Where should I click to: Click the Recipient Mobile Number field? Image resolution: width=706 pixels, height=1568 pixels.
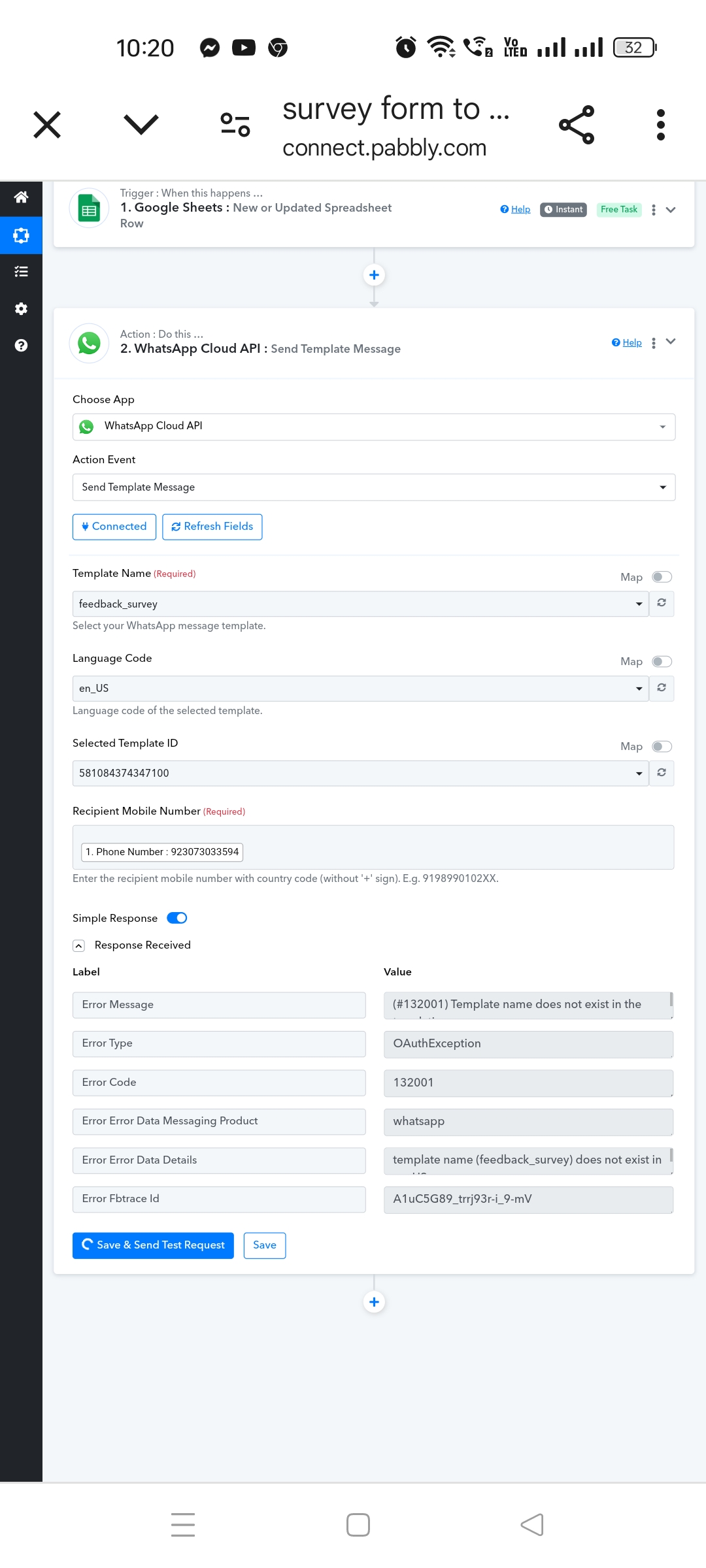[373, 847]
